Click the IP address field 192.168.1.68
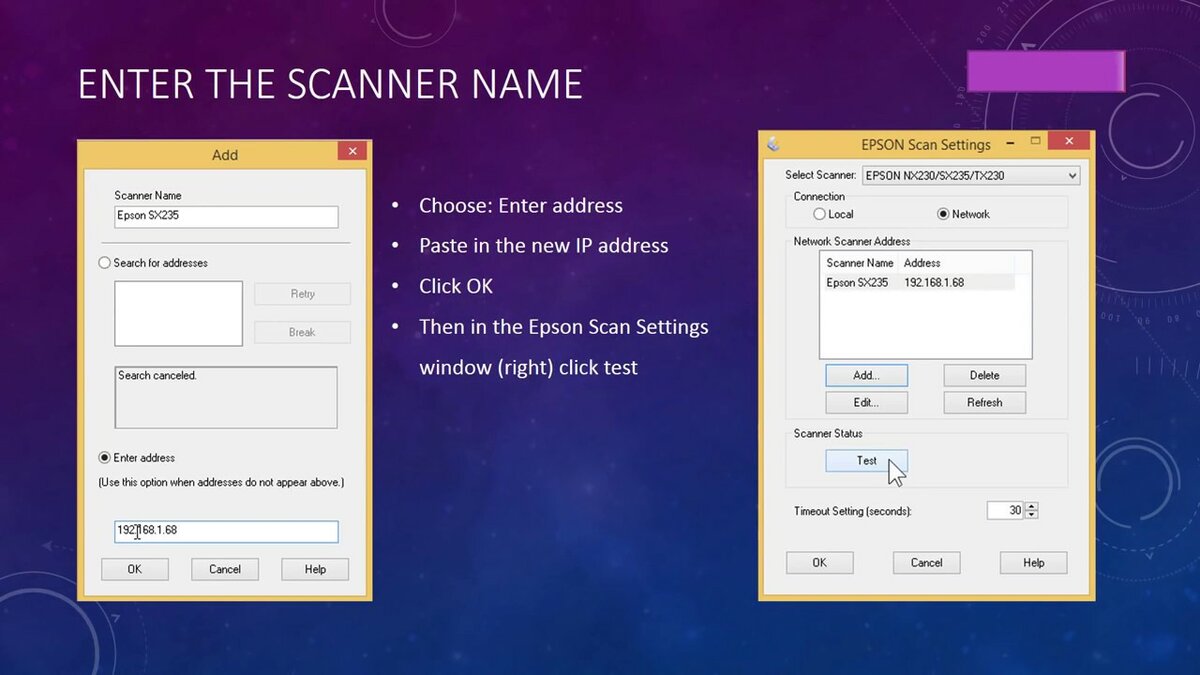 (226, 531)
